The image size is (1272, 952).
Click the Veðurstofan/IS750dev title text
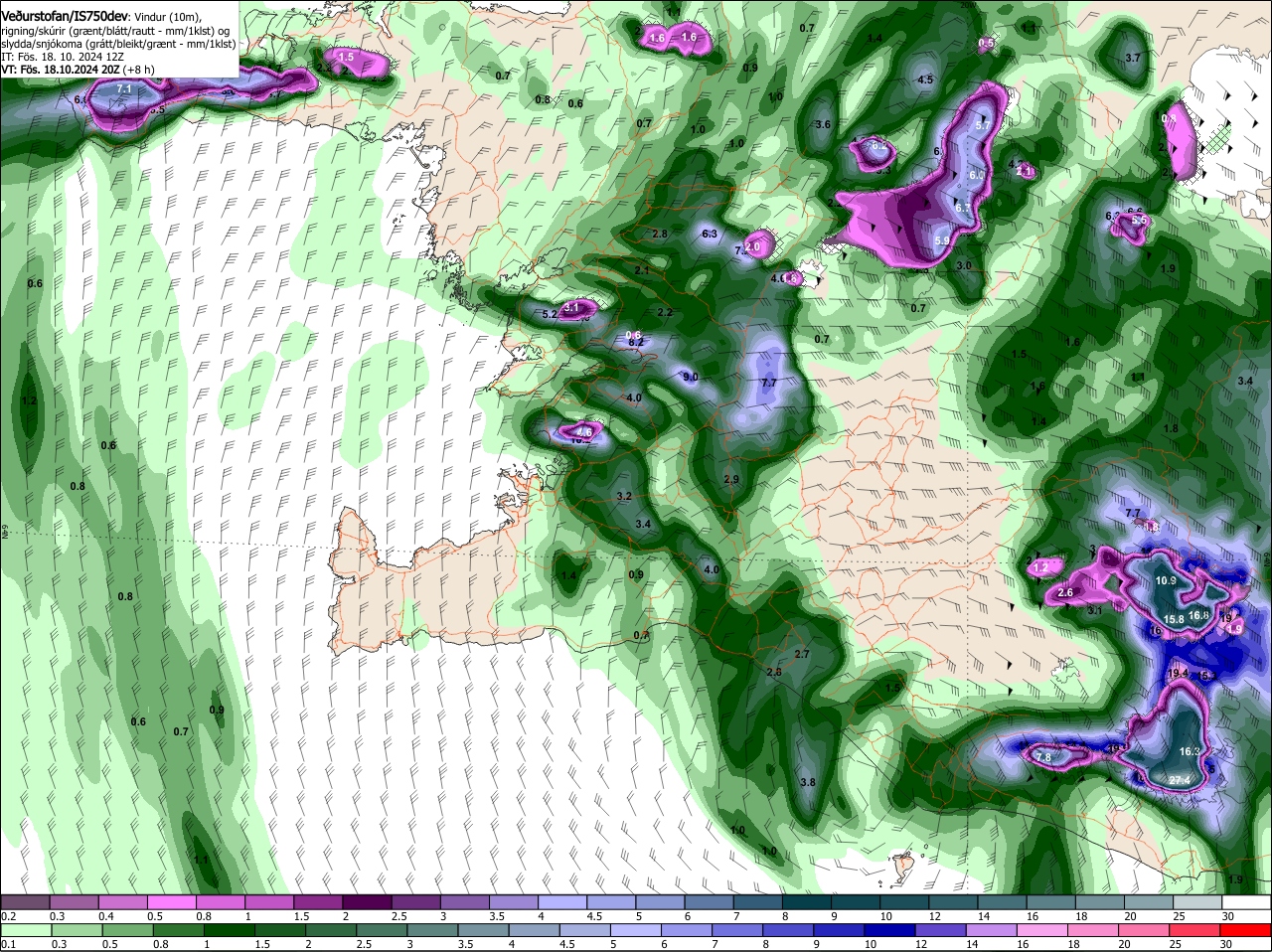tap(65, 17)
